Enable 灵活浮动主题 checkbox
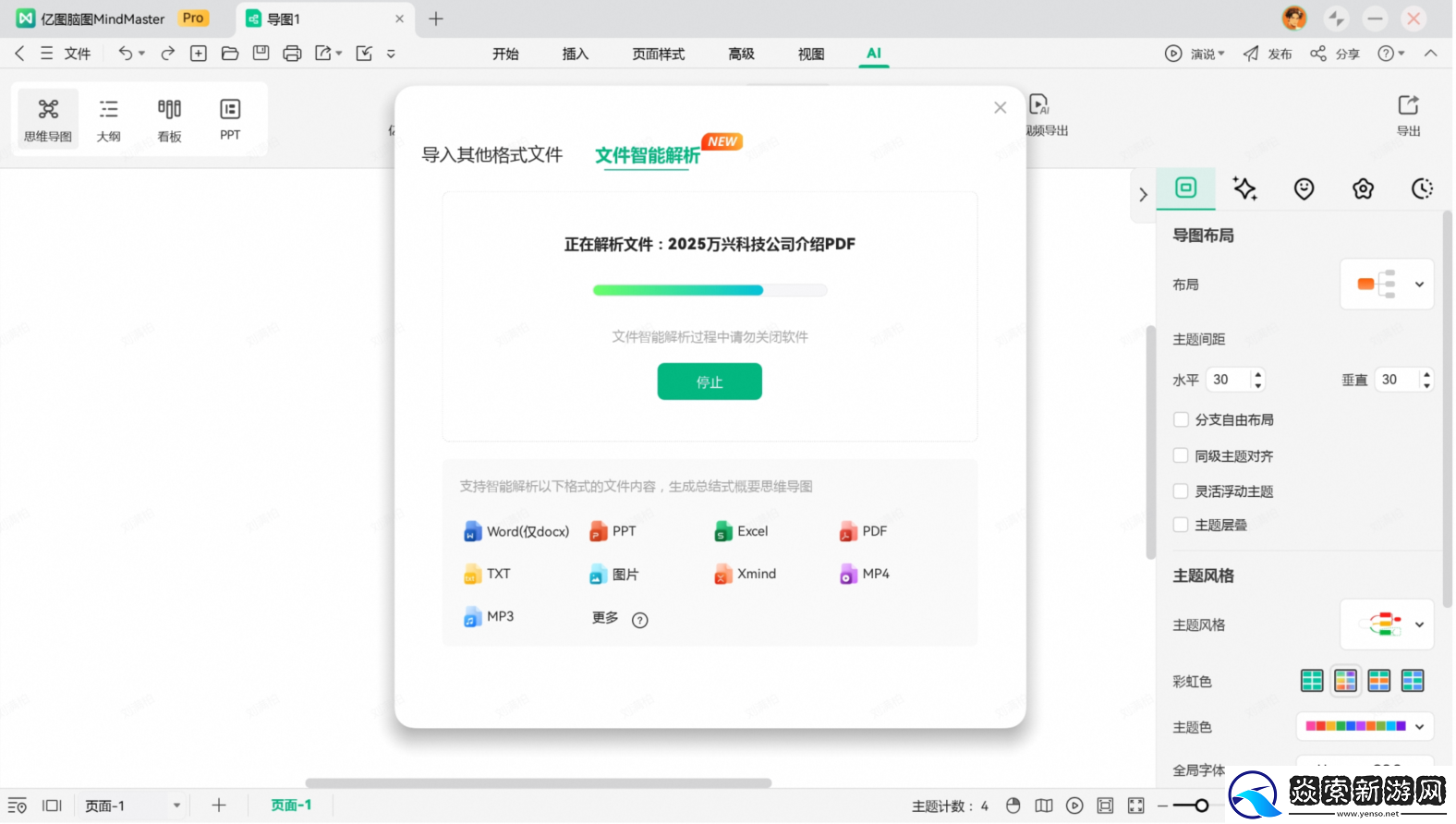The image size is (1456, 824). coord(1180,491)
